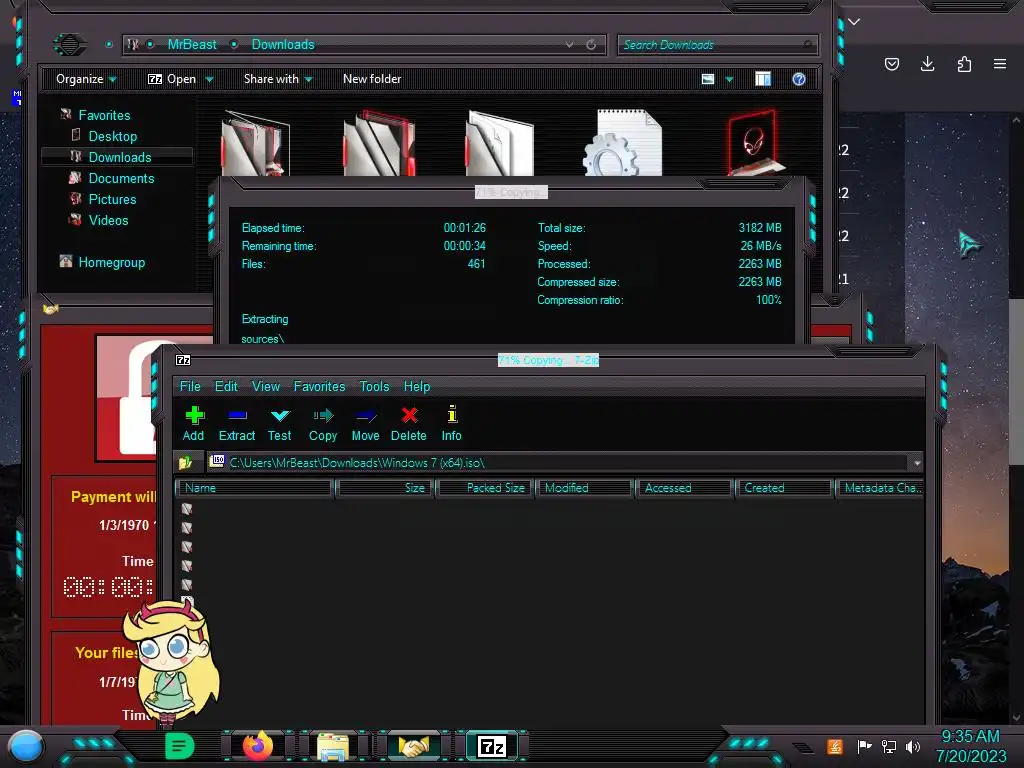The height and width of the screenshot is (768, 1024).
Task: Open Tools menu in 7-Zip
Action: 374,386
